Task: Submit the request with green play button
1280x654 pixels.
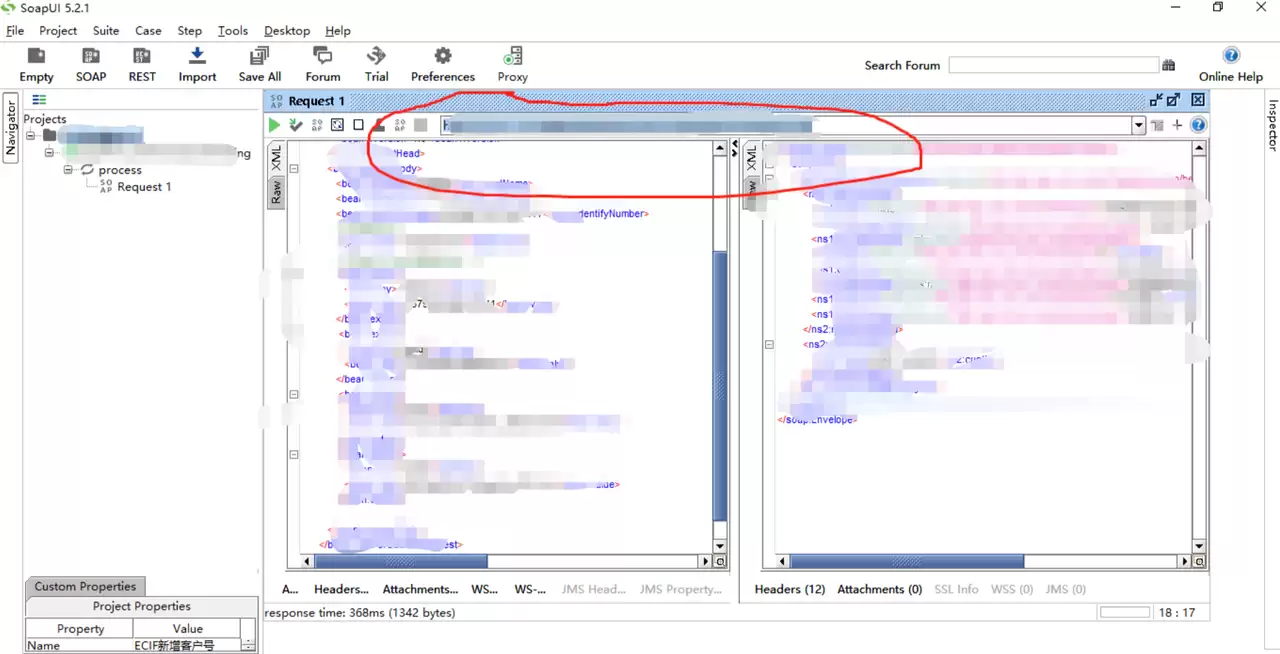Action: (274, 125)
